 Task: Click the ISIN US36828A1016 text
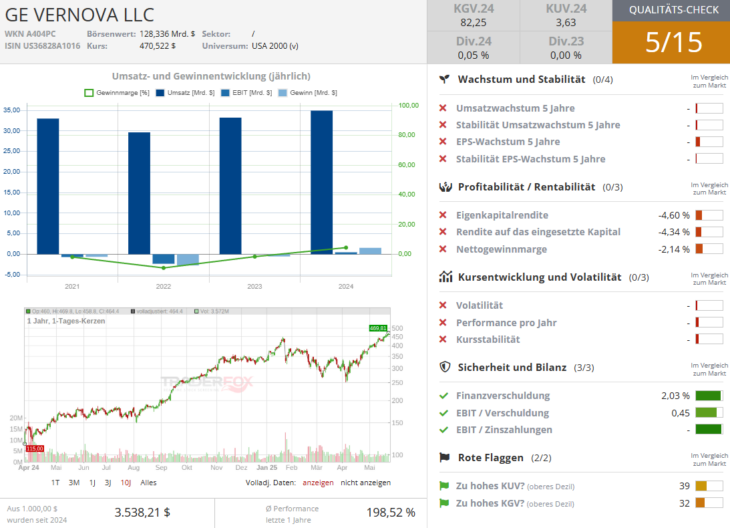point(42,46)
